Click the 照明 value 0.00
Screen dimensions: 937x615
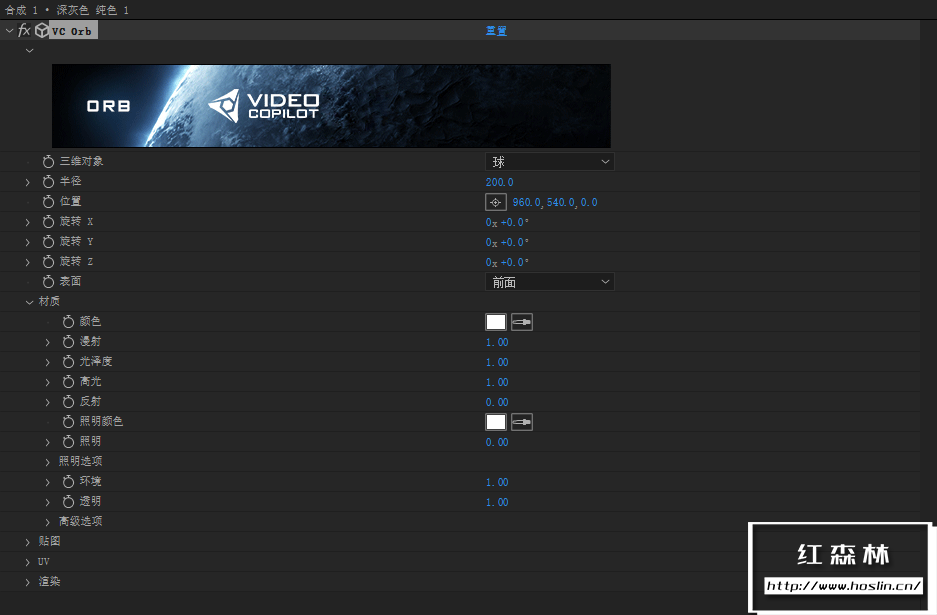(497, 442)
